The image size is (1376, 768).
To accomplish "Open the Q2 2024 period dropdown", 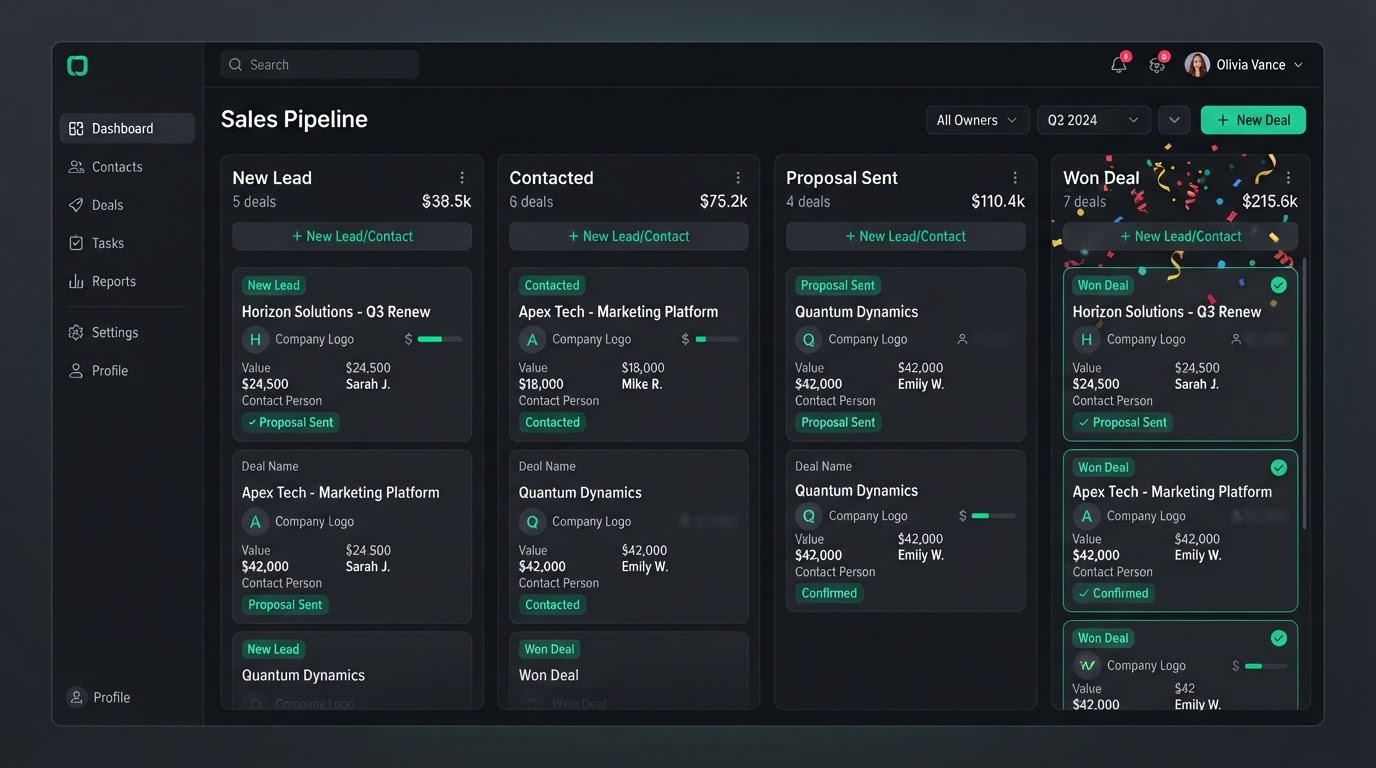I will 1094,120.
